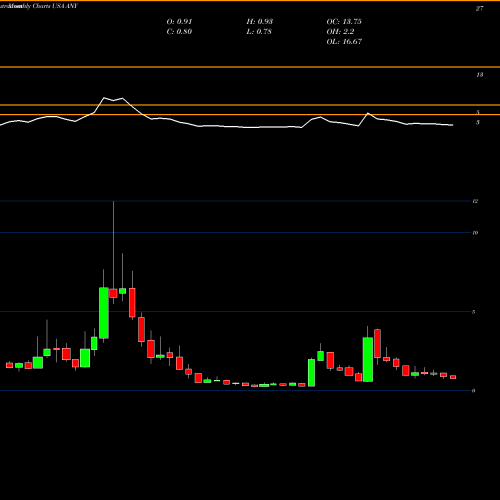Click the 'L: 0.78' low value
Image resolution: width=500 pixels, height=500 pixels.
point(259,32)
